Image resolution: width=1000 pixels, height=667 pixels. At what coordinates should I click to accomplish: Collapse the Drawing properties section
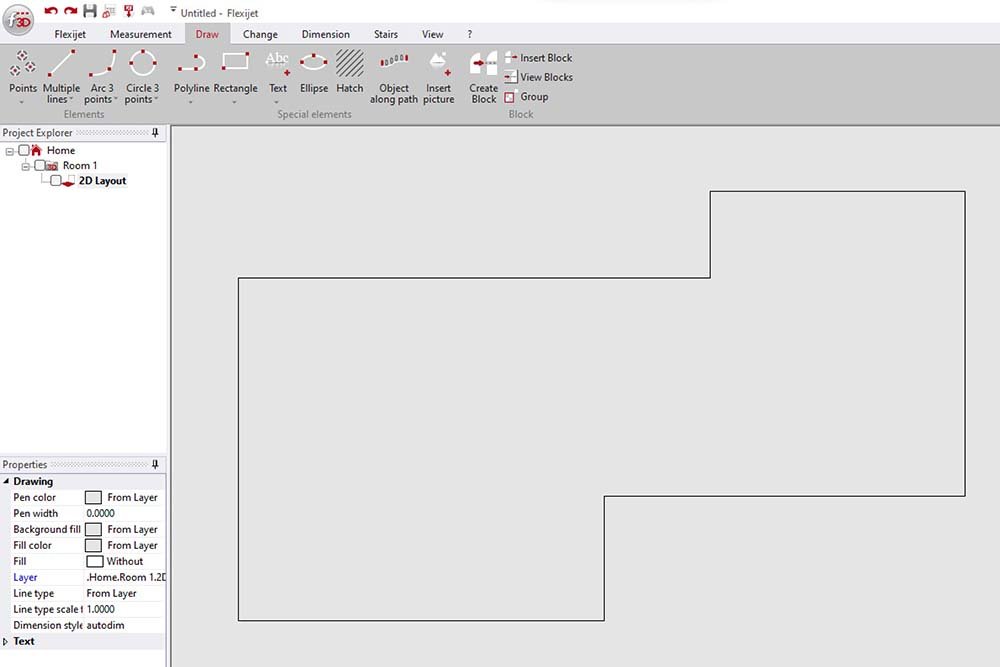pos(8,481)
